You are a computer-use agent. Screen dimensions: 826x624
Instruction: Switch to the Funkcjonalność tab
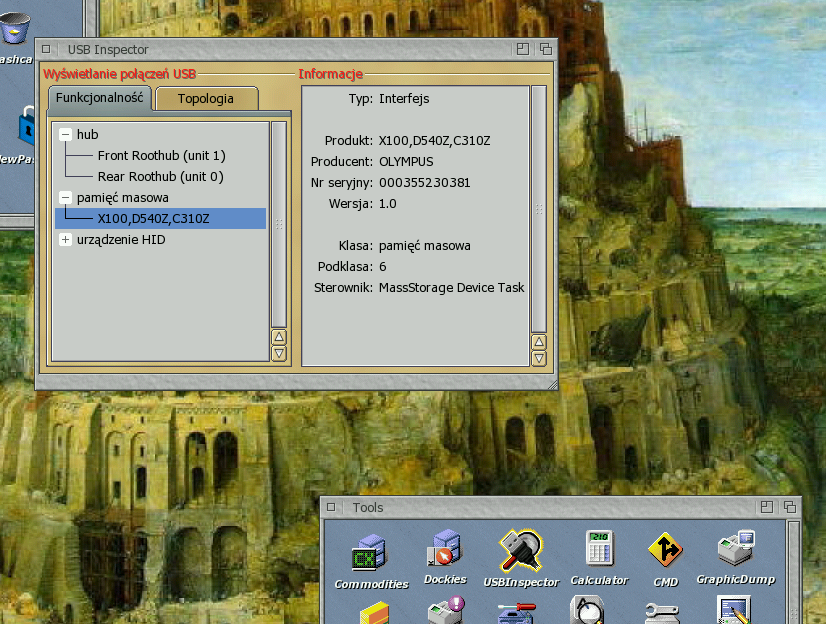pyautogui.click(x=100, y=98)
